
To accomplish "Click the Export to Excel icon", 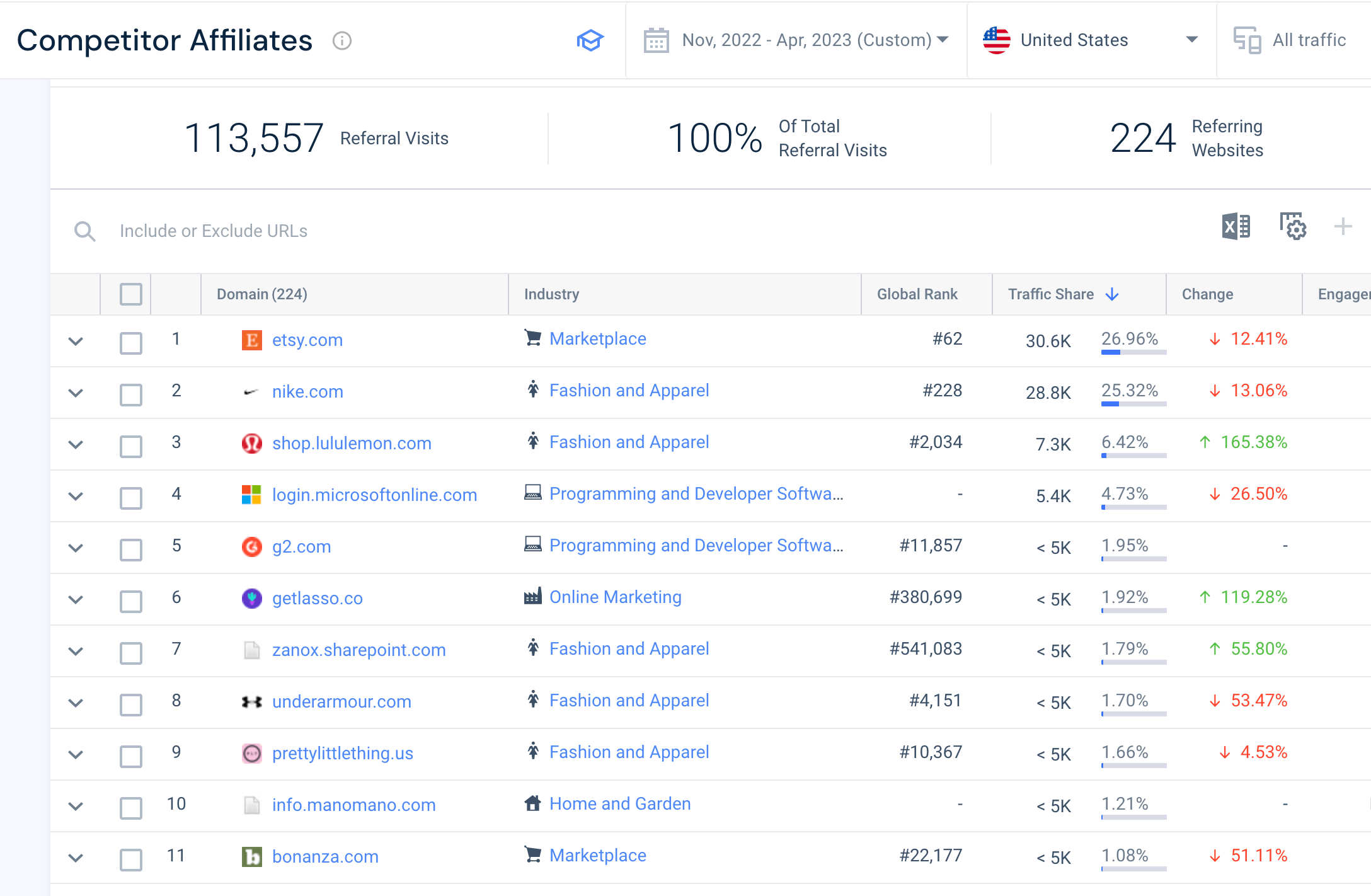I will pyautogui.click(x=1236, y=227).
